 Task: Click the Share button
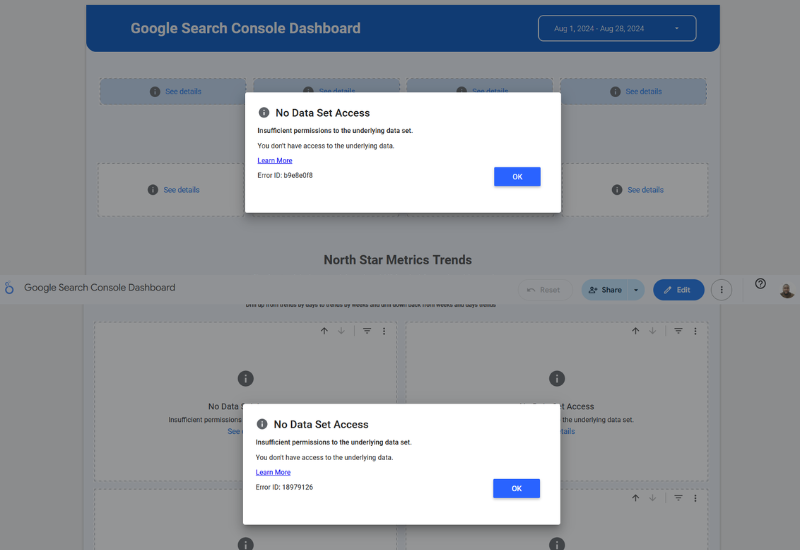[x=605, y=290]
